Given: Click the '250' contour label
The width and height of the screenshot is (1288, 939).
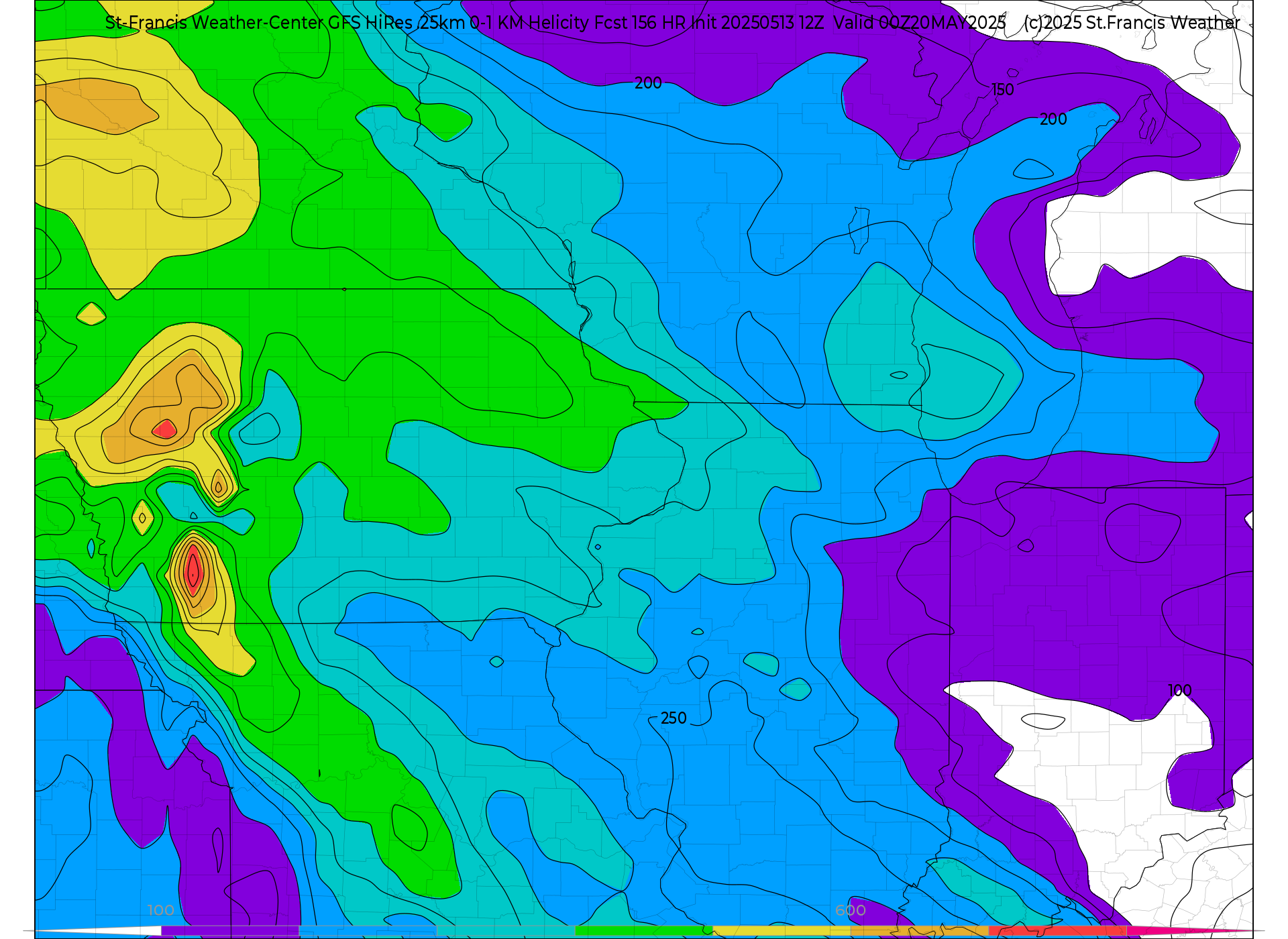Looking at the screenshot, I should coord(674,718).
